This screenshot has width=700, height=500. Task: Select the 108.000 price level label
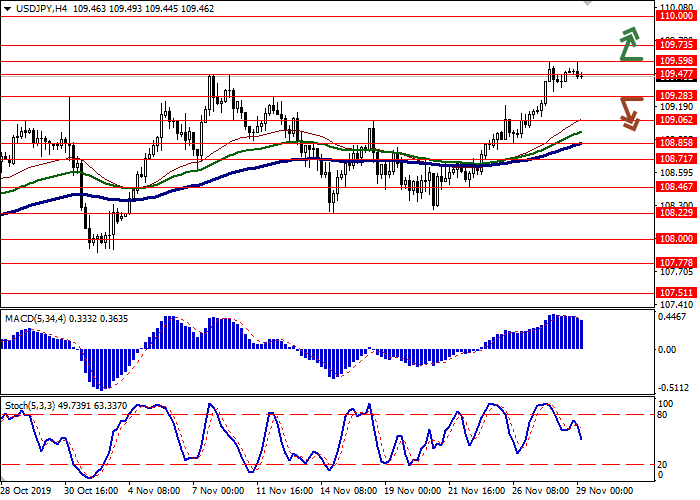[x=676, y=239]
